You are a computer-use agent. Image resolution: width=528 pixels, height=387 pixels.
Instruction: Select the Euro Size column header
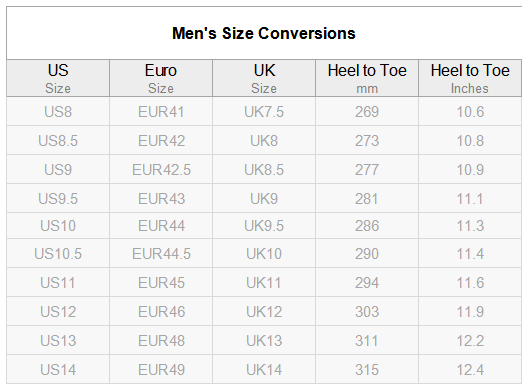point(161,78)
